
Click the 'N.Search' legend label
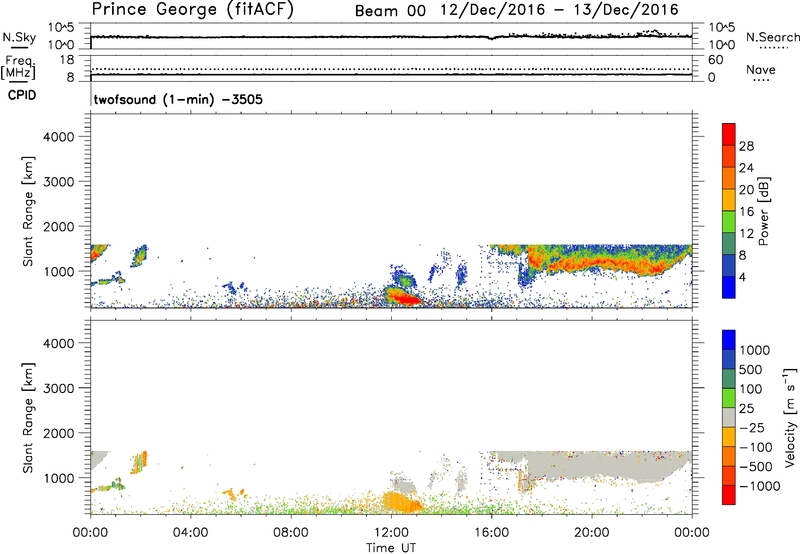pyautogui.click(x=772, y=37)
